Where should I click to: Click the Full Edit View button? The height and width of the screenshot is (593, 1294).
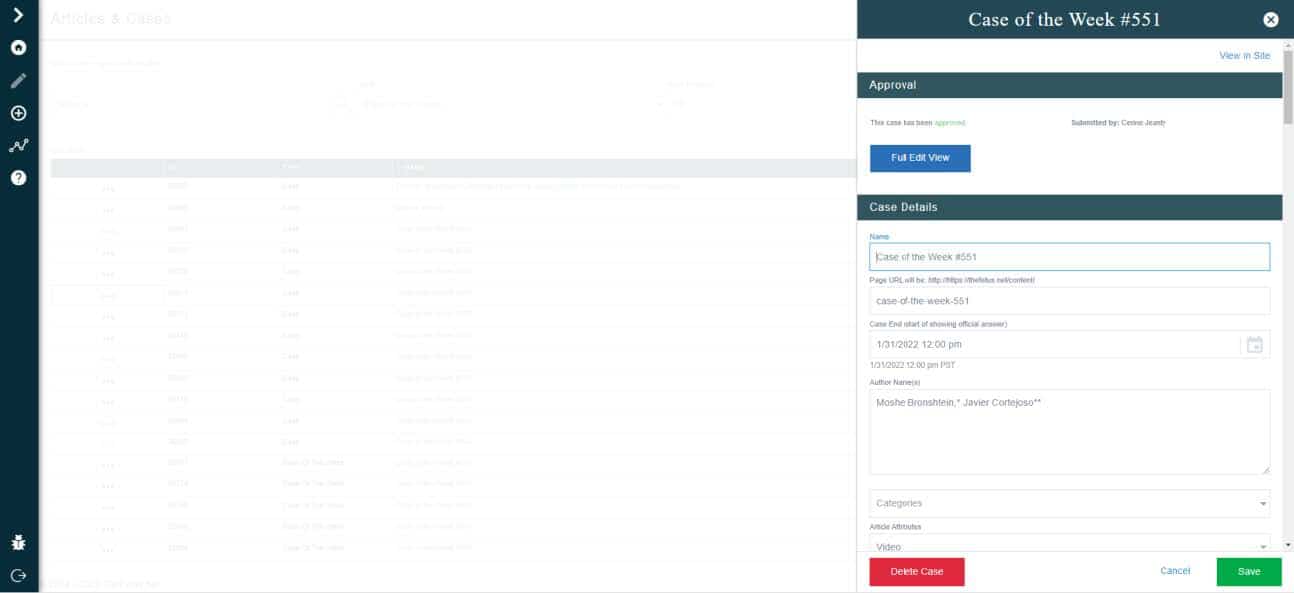point(919,158)
